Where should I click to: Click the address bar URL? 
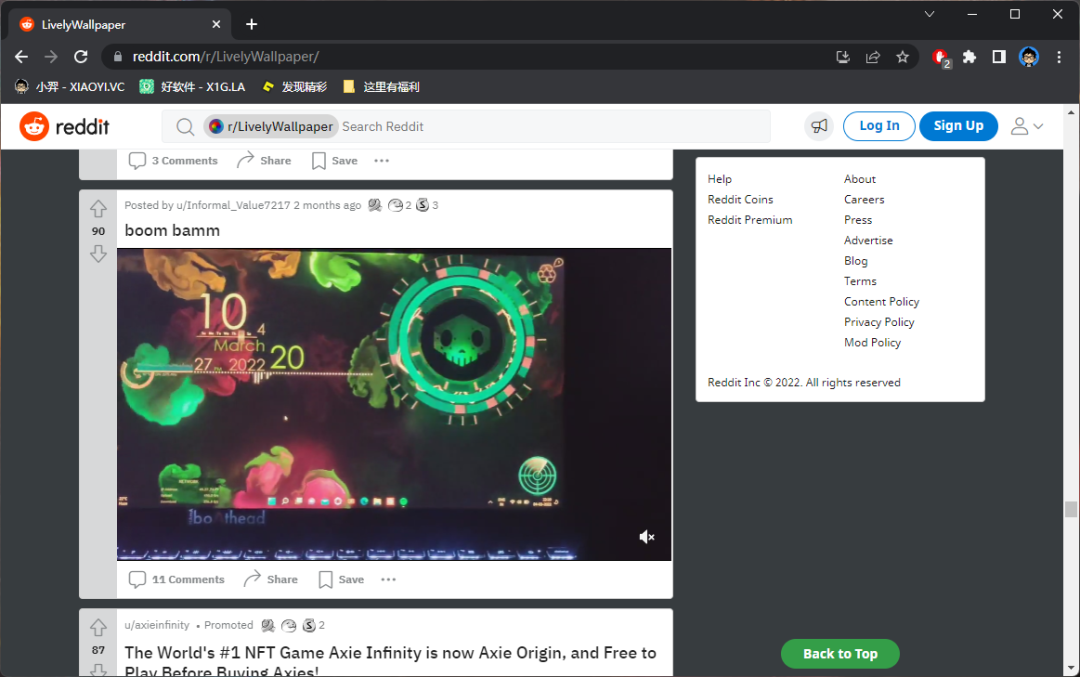click(x=225, y=56)
